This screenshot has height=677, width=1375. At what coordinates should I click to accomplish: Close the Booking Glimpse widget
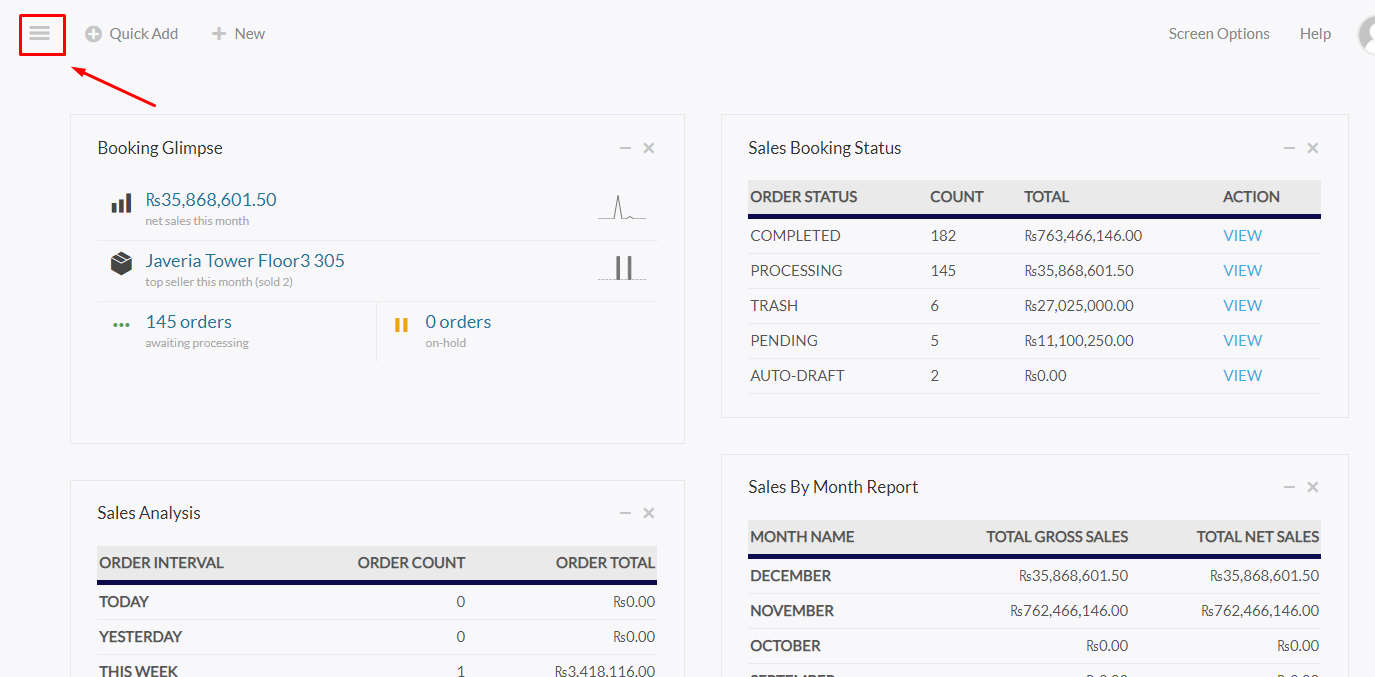tap(649, 148)
